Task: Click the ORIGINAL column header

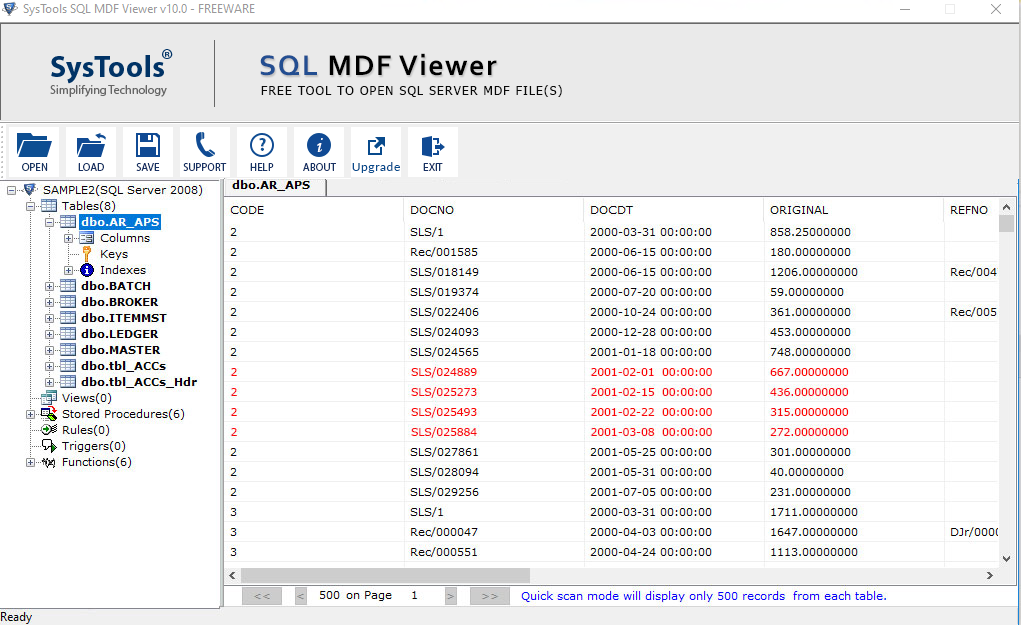Action: click(853, 210)
